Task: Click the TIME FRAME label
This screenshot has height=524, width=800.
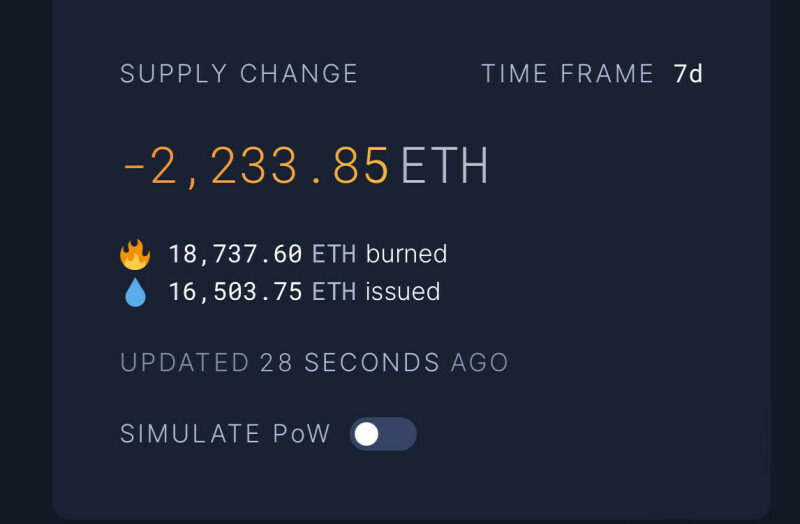Action: click(567, 74)
